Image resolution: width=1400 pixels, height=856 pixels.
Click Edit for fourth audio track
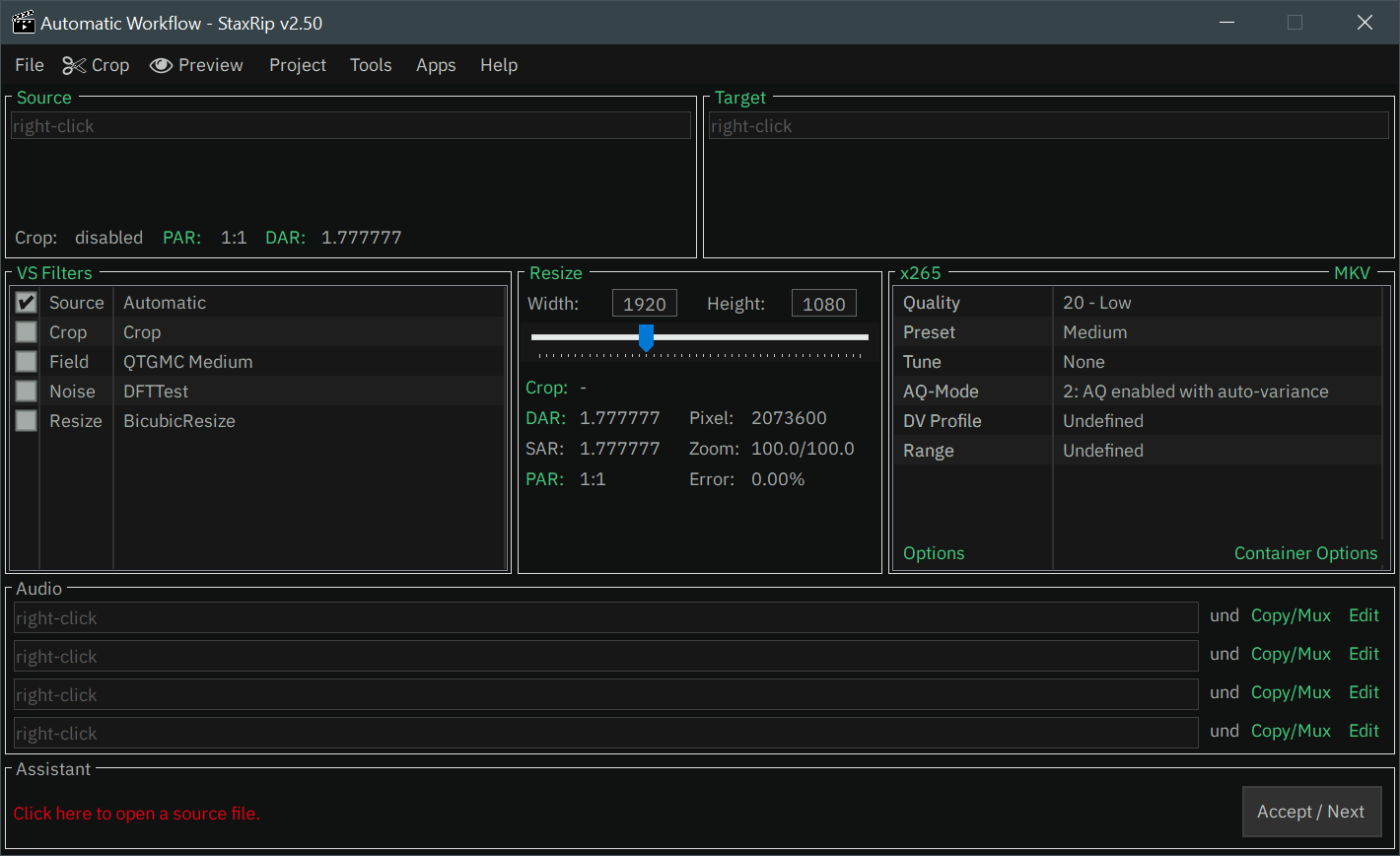[1365, 731]
